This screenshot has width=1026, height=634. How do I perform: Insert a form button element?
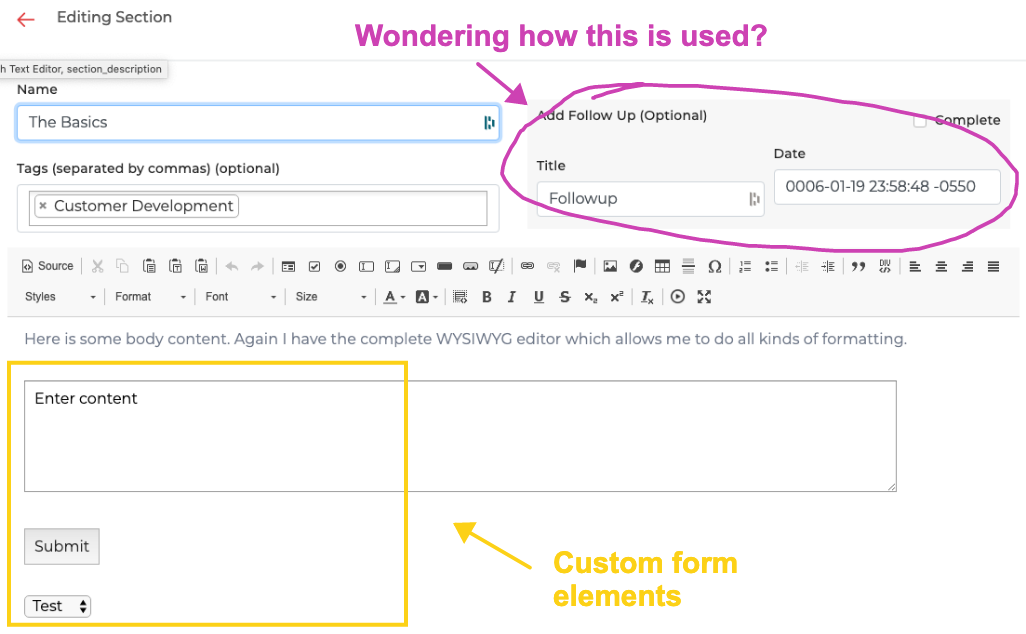(445, 266)
